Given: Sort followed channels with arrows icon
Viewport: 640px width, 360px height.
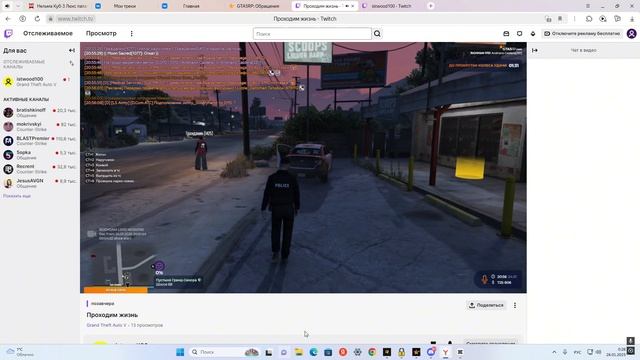Looking at the screenshot, I should 72,63.
